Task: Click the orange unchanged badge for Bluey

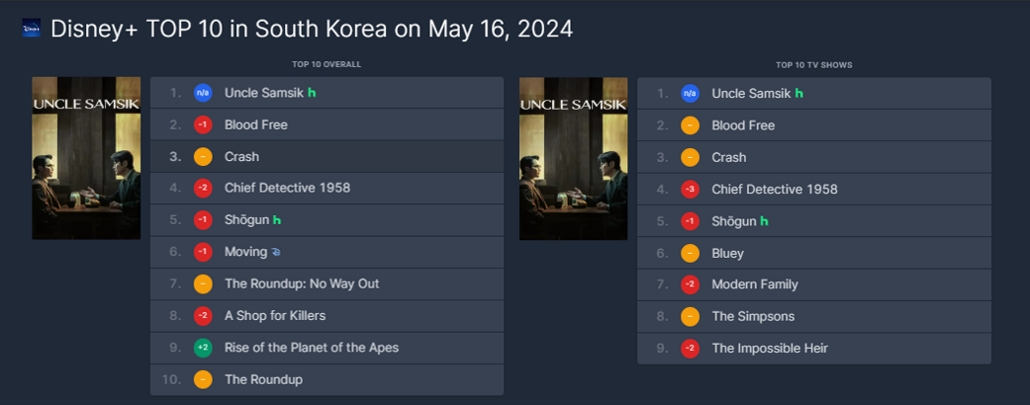Action: (690, 253)
